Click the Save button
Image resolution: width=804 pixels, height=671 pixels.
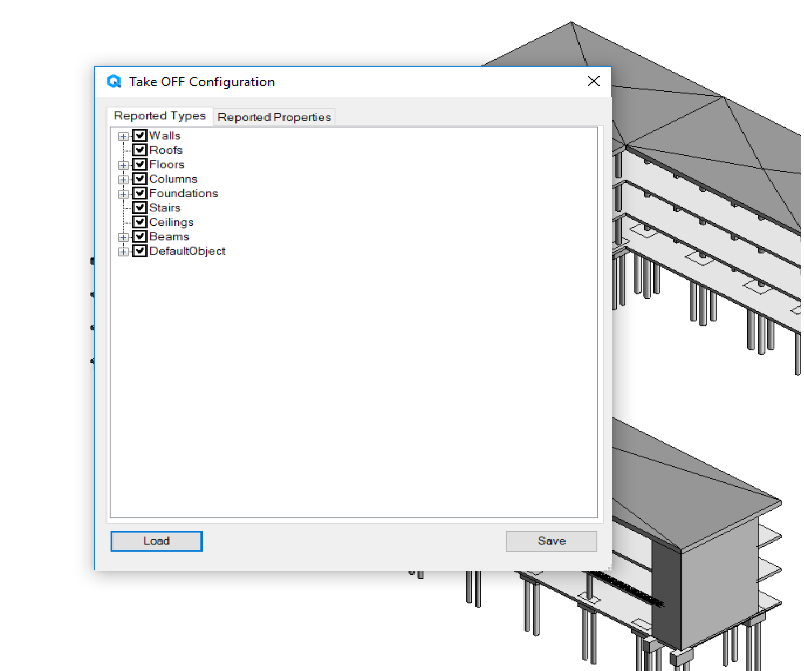[551, 541]
